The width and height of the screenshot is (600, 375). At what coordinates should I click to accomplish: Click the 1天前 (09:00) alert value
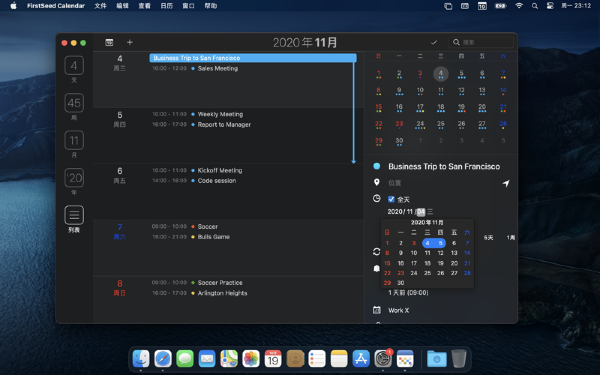pos(408,293)
